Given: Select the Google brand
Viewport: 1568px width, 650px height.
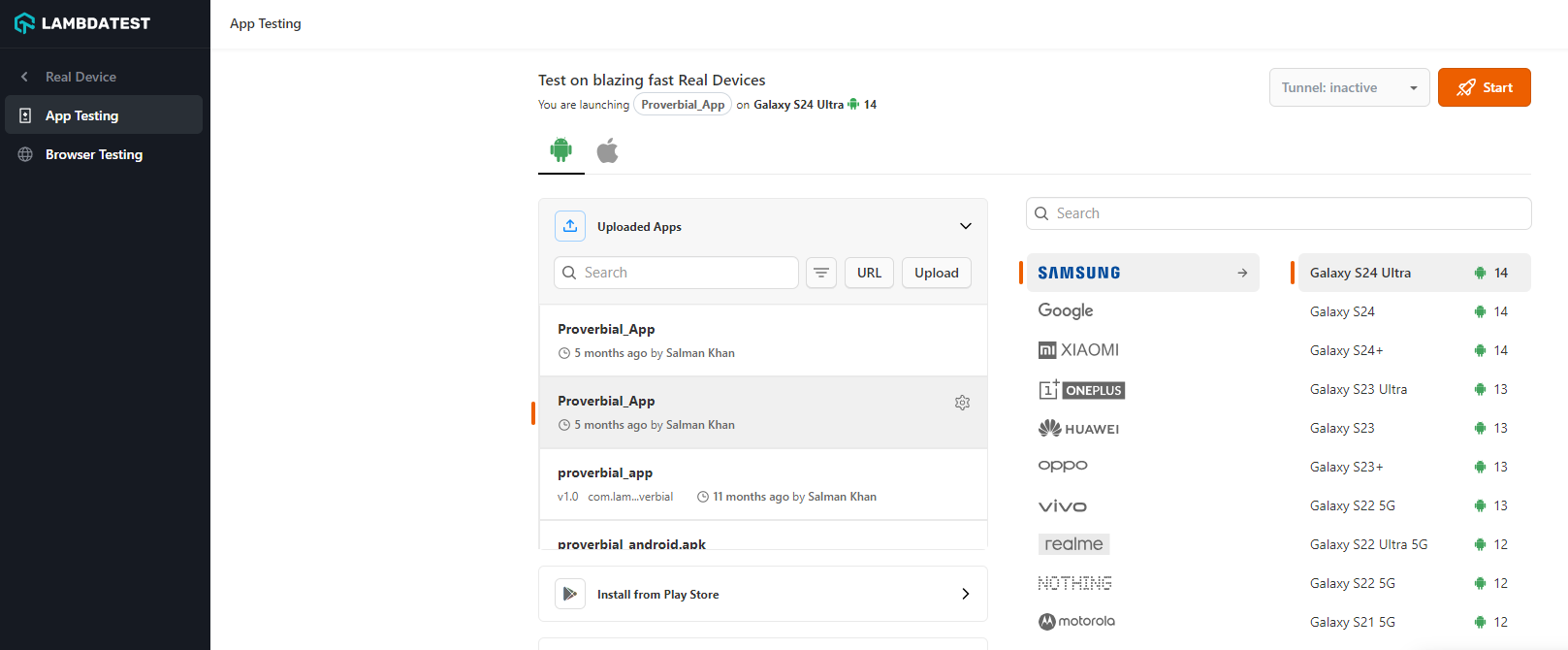Looking at the screenshot, I should (x=1066, y=310).
